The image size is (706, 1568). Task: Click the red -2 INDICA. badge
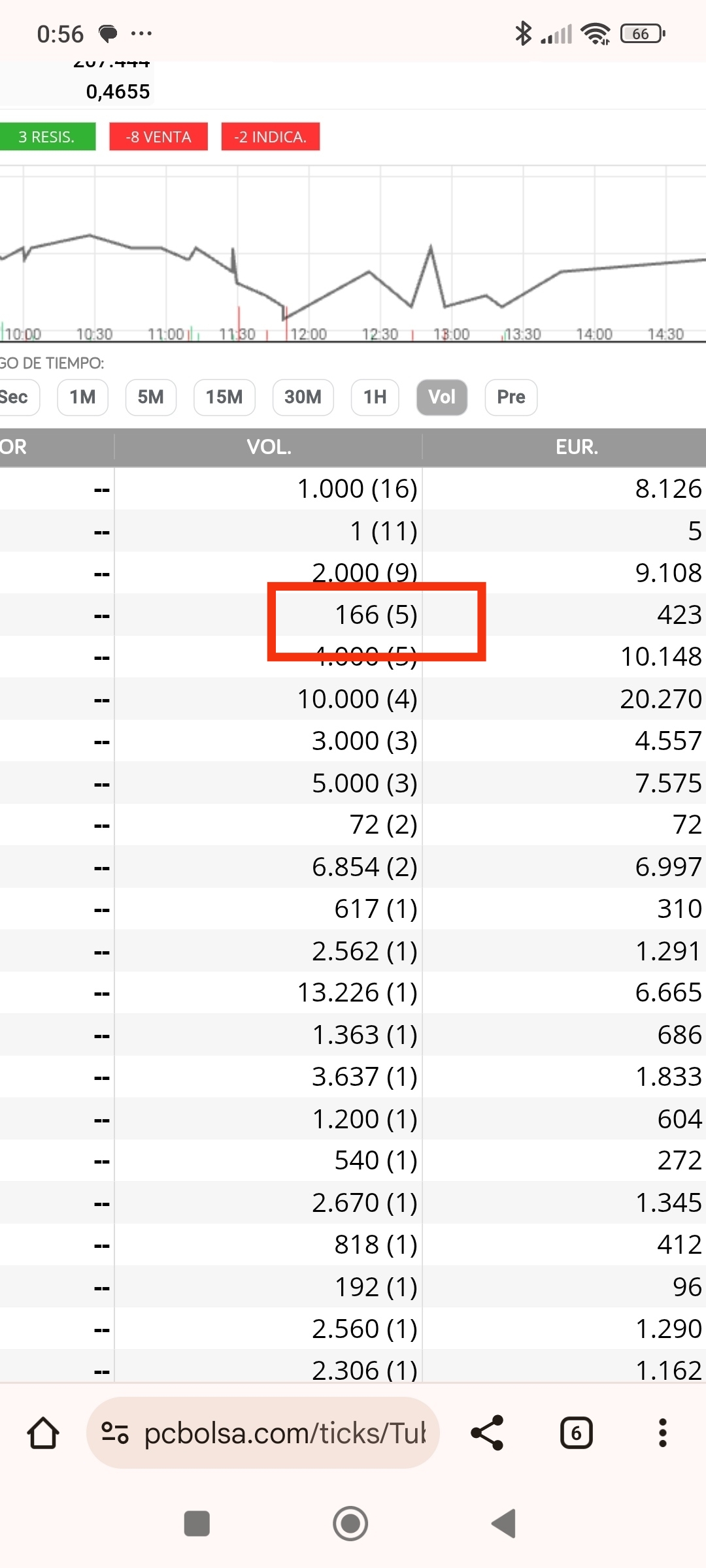tap(271, 137)
